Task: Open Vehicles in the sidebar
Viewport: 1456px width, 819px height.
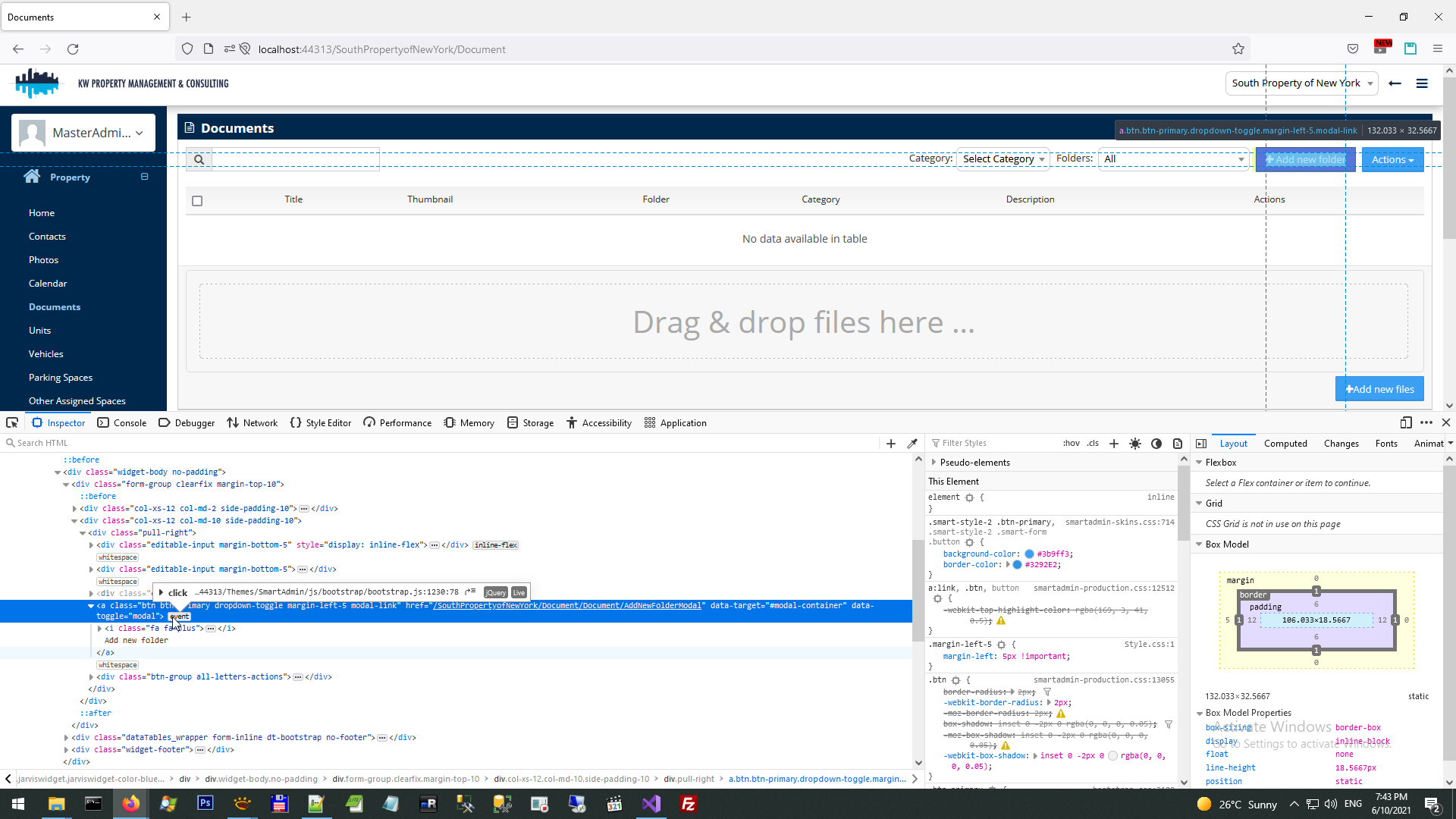Action: coord(46,354)
